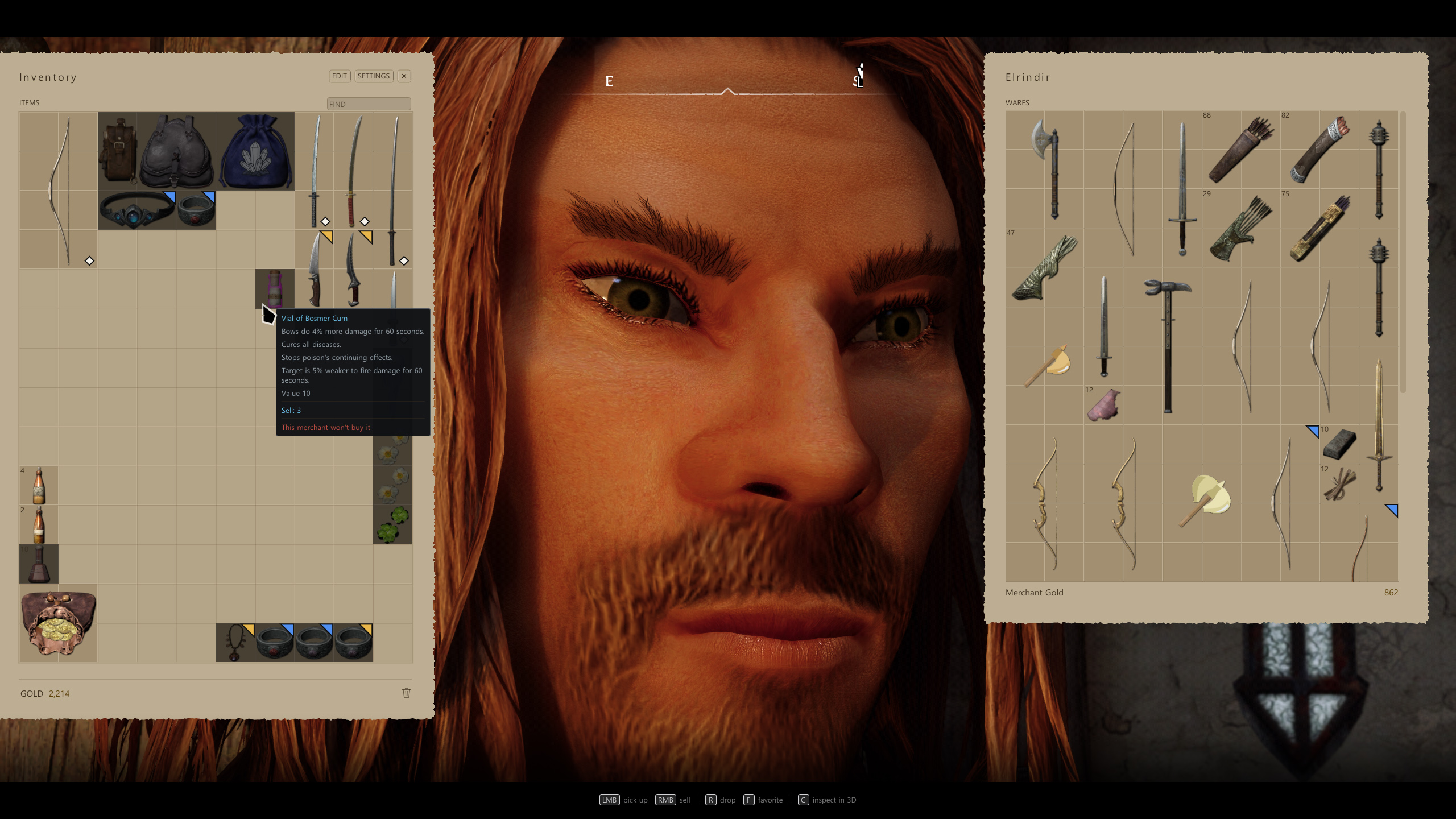Buy the arrow quiver with count 88

point(1241,151)
